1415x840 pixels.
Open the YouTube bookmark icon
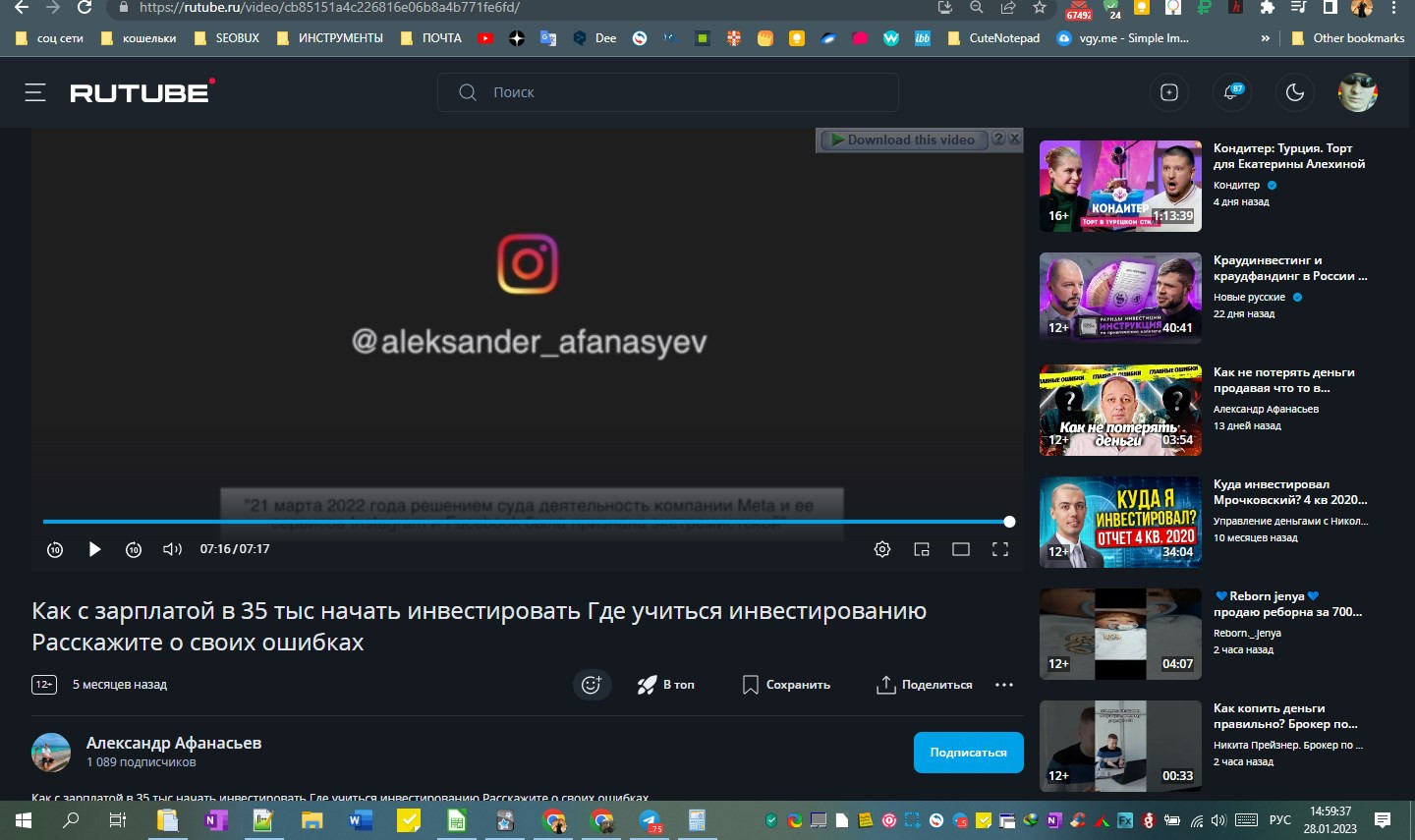[485, 38]
